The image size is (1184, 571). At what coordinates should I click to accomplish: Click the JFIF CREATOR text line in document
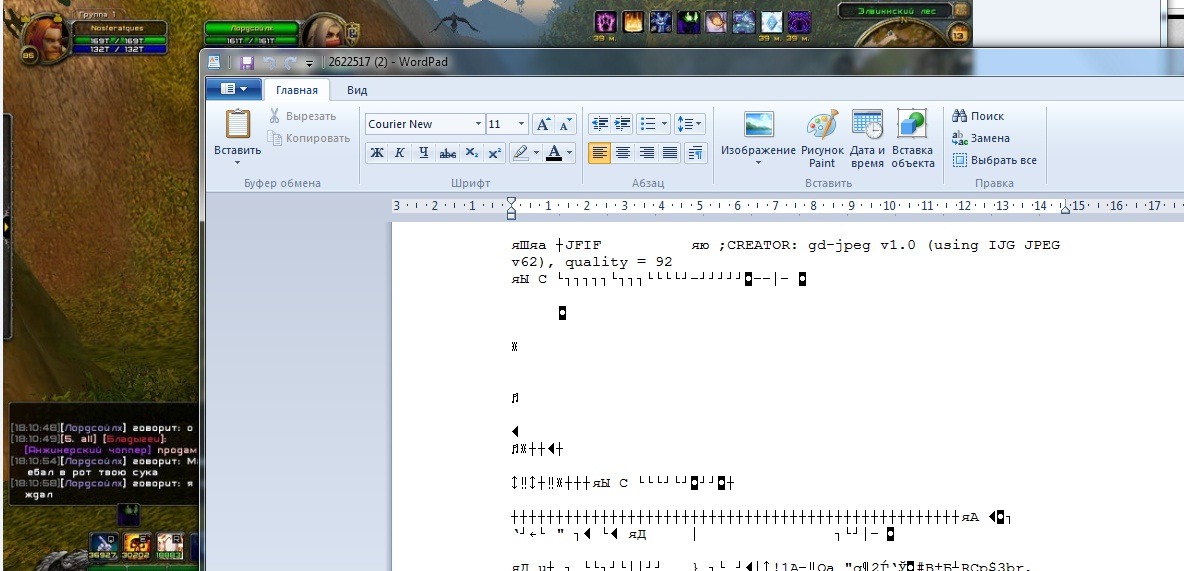(x=785, y=245)
